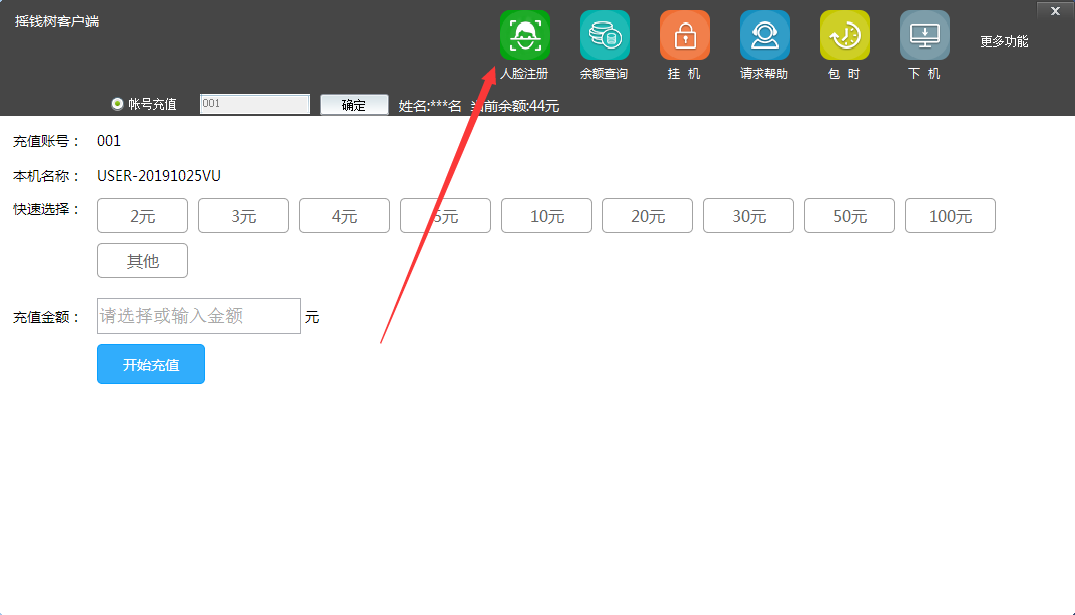The width and height of the screenshot is (1075, 615).
Task: Click the 其他 other amount button
Action: [142, 261]
